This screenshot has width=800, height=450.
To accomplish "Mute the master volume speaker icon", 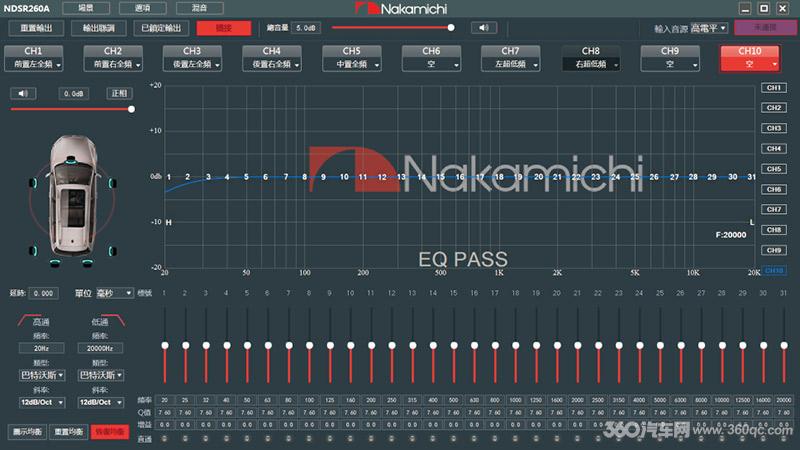I will click(x=483, y=28).
